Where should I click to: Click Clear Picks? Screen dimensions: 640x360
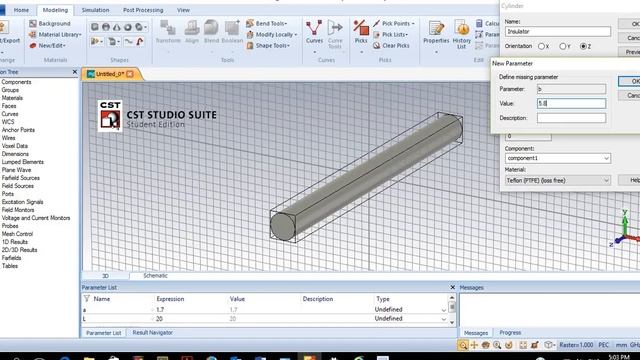pyautogui.click(x=391, y=46)
